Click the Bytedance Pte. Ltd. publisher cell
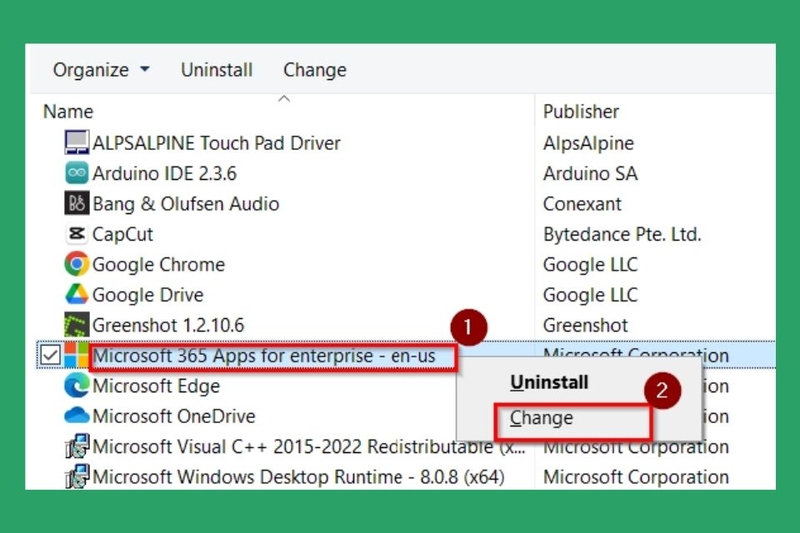800x533 pixels. point(622,234)
